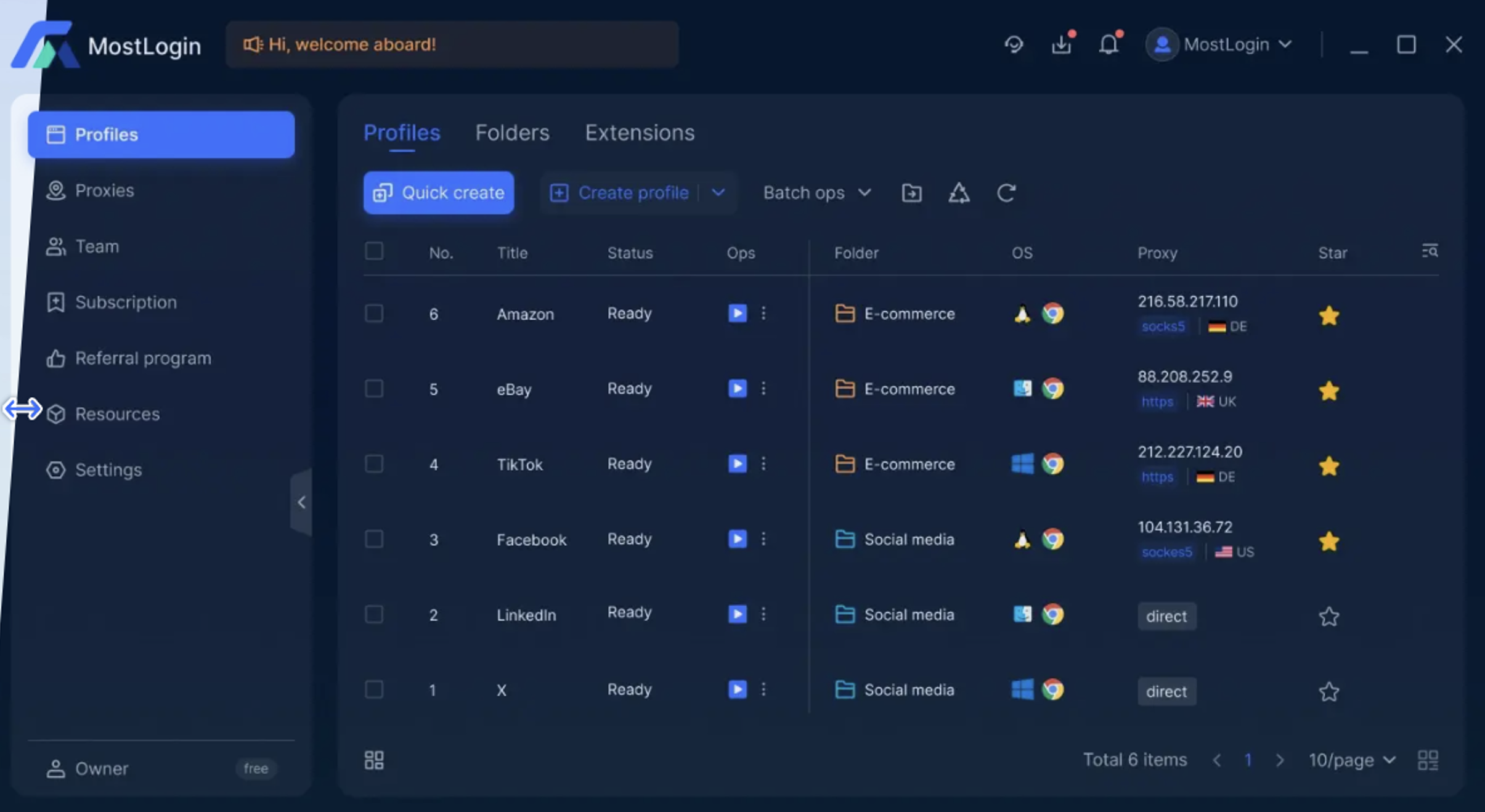Click the welcome announcement banner
The height and width of the screenshot is (812, 1485).
(x=452, y=44)
